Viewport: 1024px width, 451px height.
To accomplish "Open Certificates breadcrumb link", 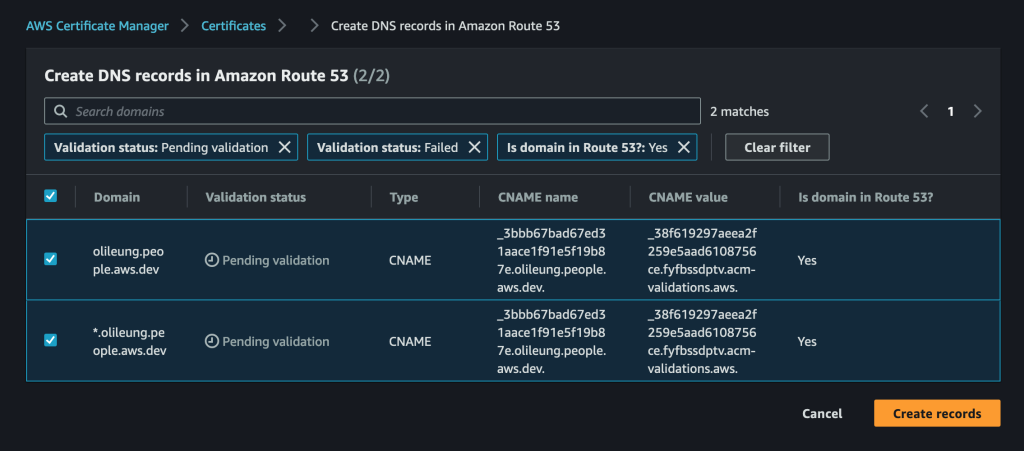I will [x=233, y=26].
